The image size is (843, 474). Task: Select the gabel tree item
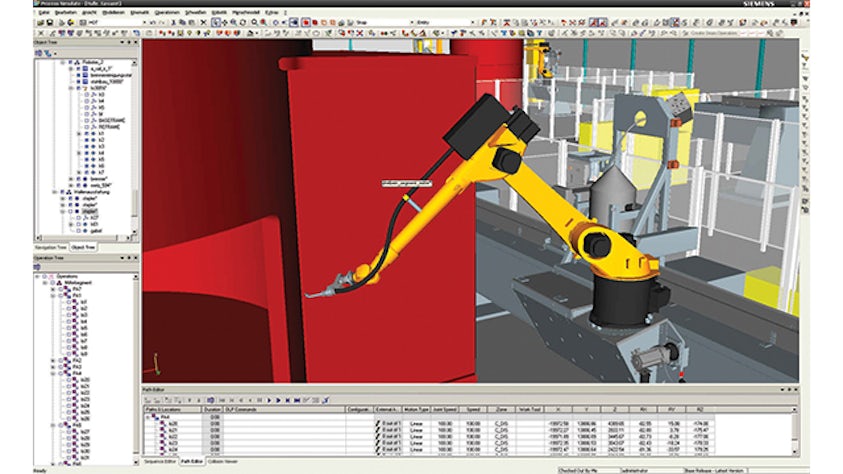pyautogui.click(x=96, y=231)
